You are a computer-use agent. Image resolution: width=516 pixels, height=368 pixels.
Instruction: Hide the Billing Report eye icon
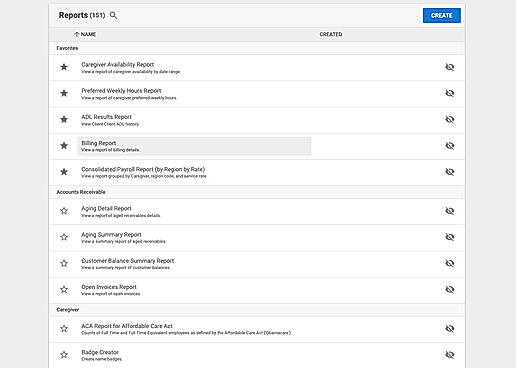coord(450,146)
